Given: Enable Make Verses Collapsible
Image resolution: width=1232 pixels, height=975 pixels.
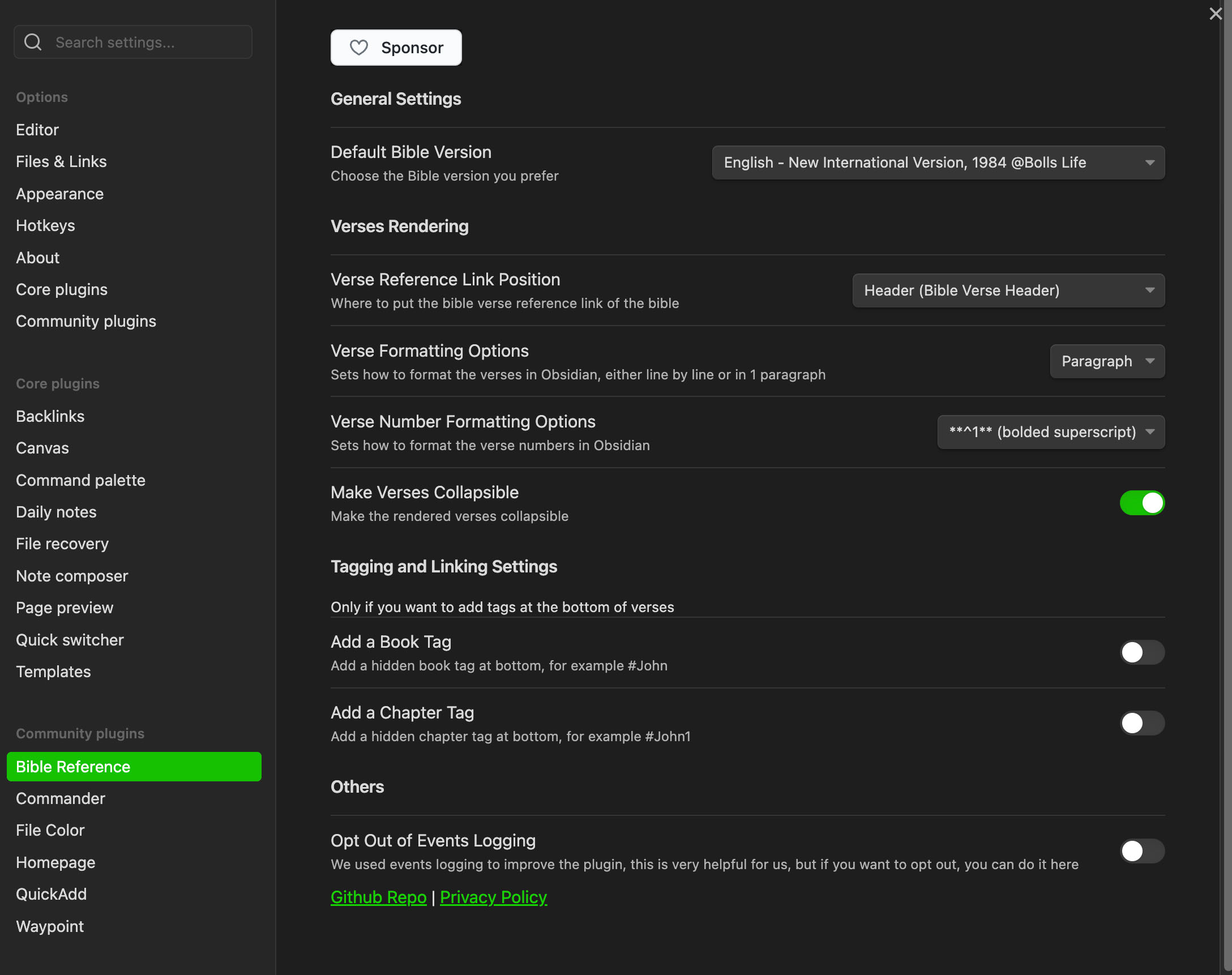Looking at the screenshot, I should click(x=1142, y=503).
